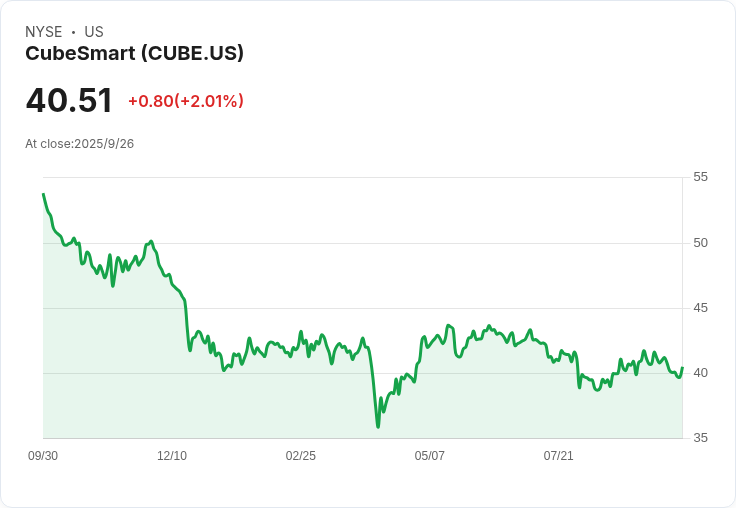Image resolution: width=736 pixels, height=508 pixels.
Task: Click the 50 y-axis label
Action: [700, 243]
